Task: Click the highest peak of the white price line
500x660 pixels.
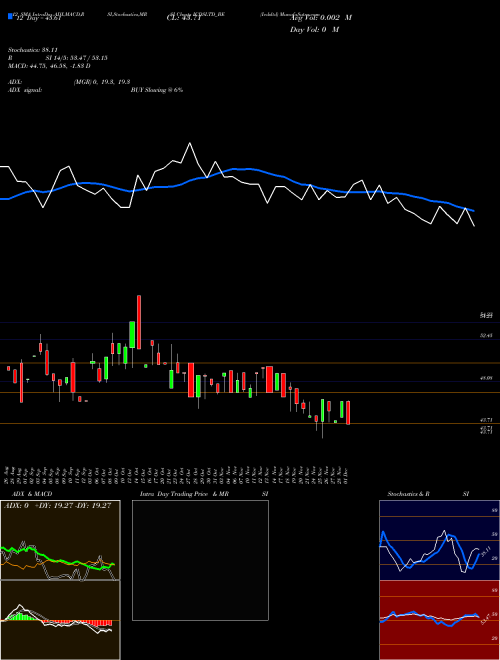Action: point(190,144)
